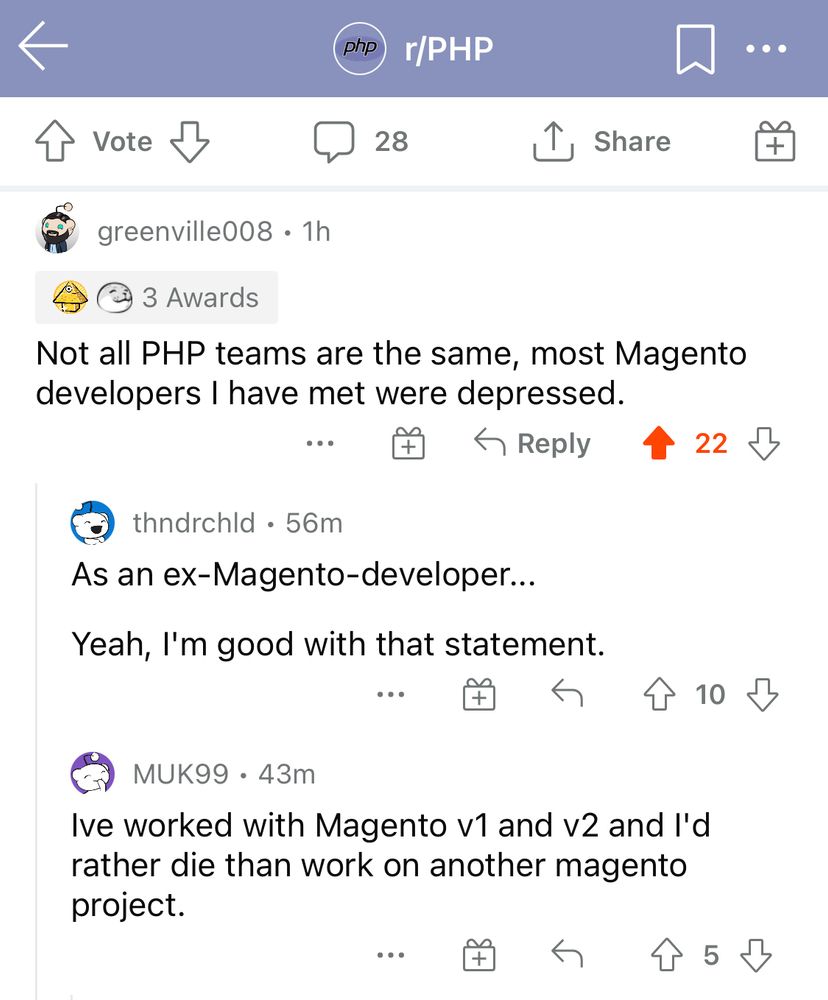View greenville008's 3 Awards badge
The height and width of the screenshot is (1000, 828).
click(x=157, y=297)
